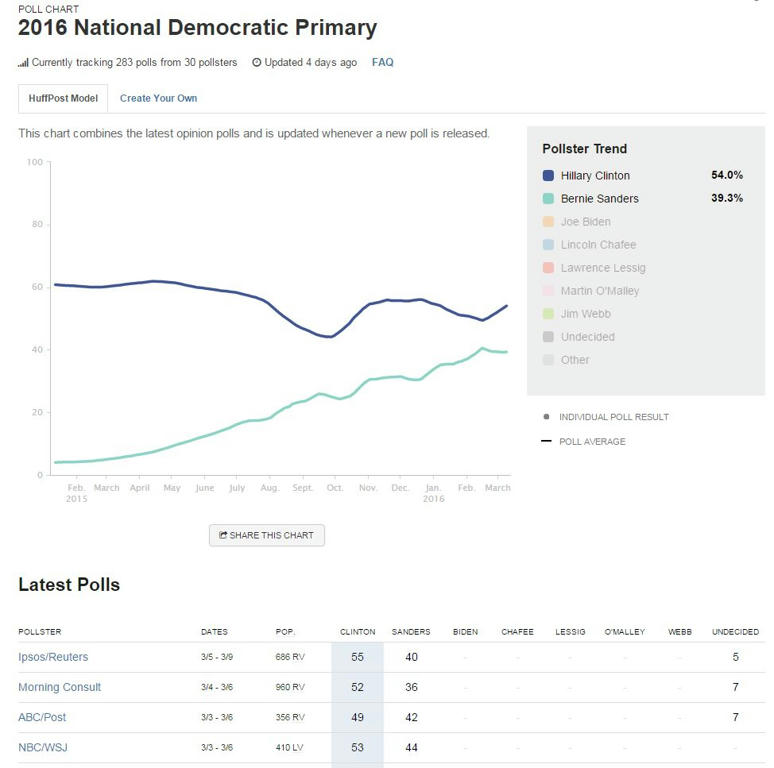This screenshot has width=774, height=768.
Task: Show Lawrence Lessig trend line
Action: (x=602, y=268)
